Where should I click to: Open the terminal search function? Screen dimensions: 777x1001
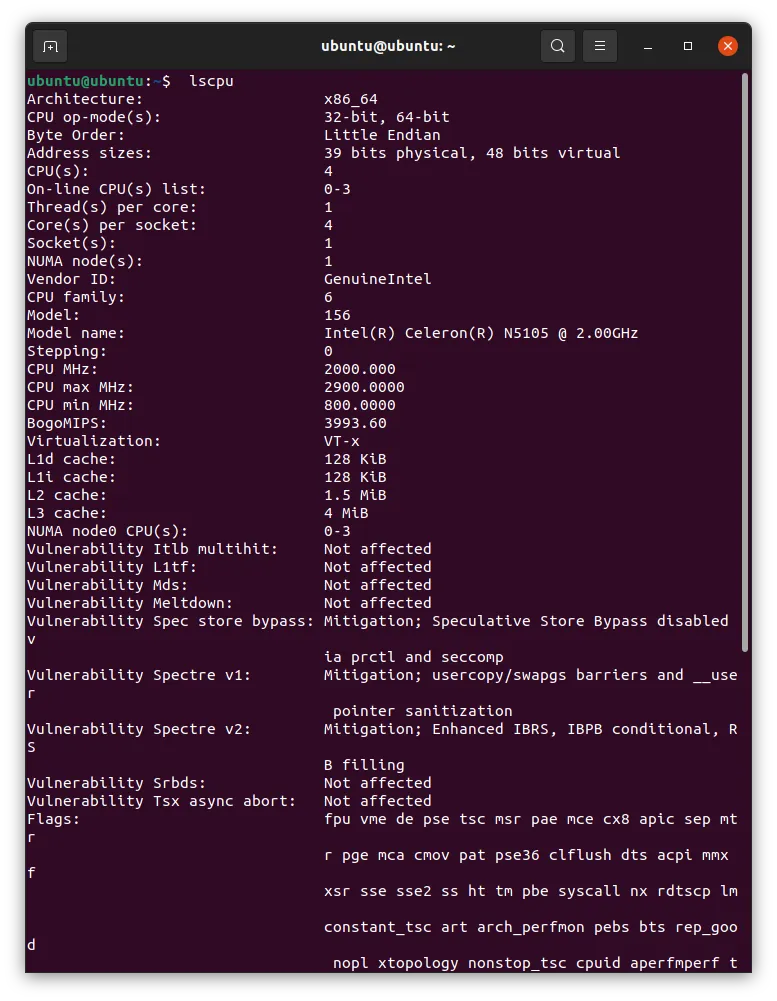click(558, 46)
